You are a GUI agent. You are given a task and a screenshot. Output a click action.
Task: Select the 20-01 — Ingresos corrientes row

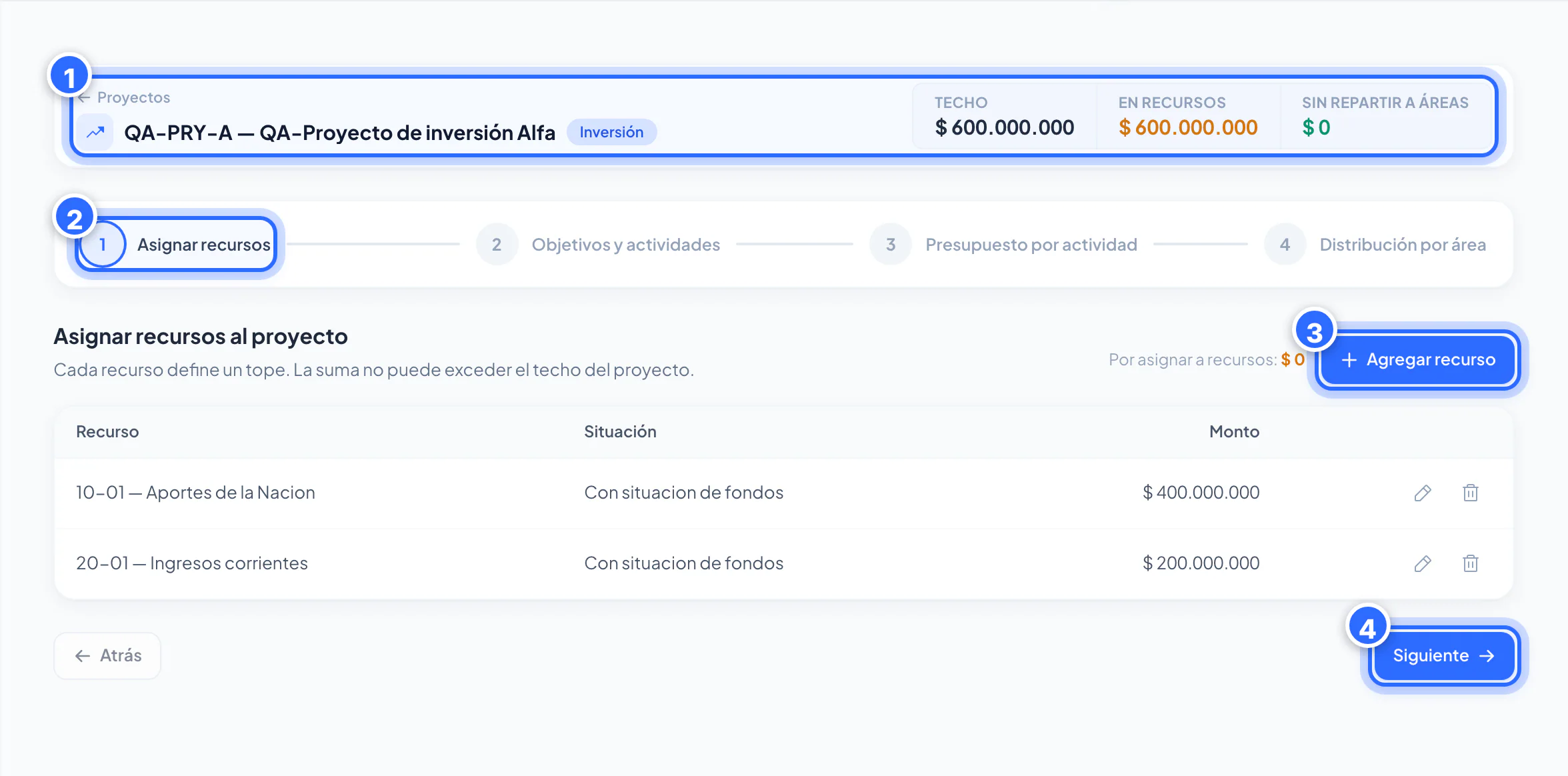[x=784, y=564]
